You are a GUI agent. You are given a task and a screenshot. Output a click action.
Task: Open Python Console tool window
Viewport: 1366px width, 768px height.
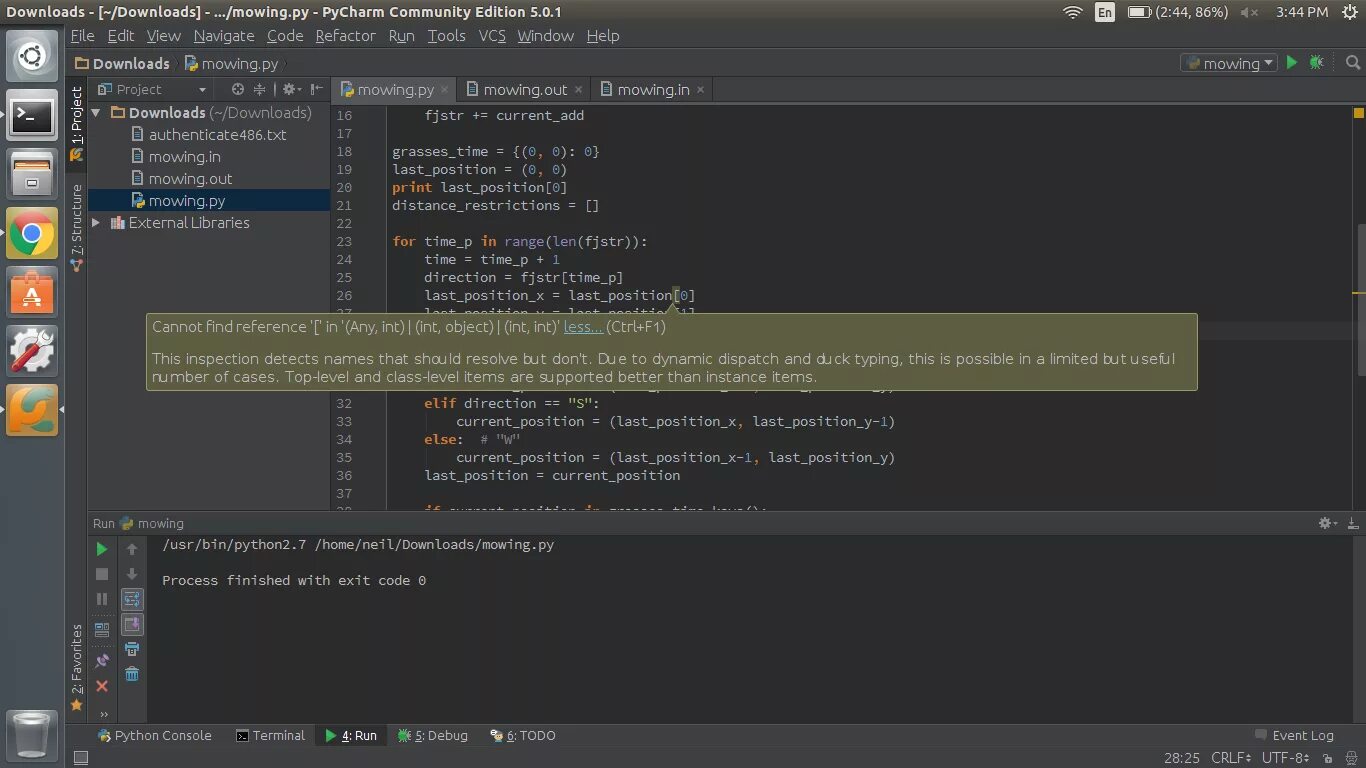154,735
